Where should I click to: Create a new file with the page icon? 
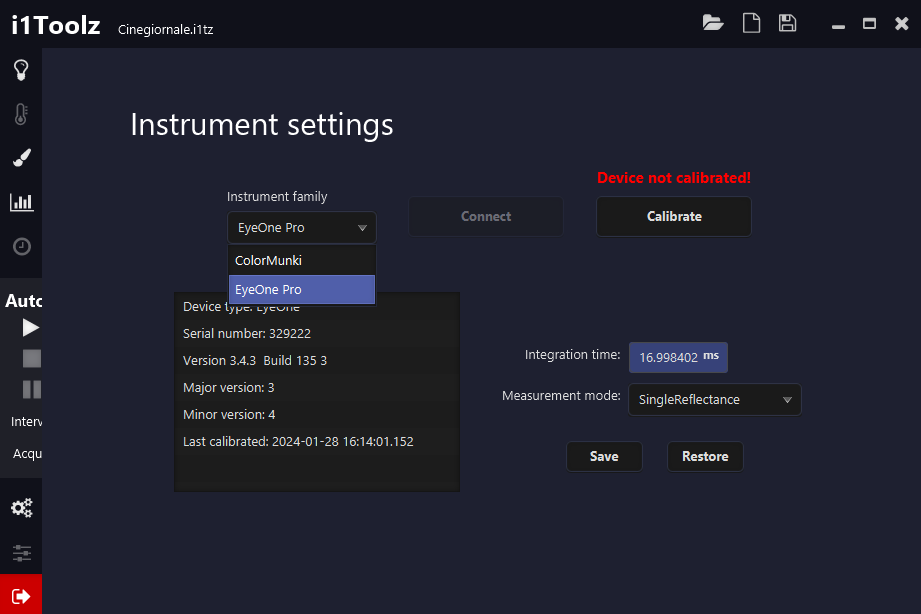click(751, 23)
